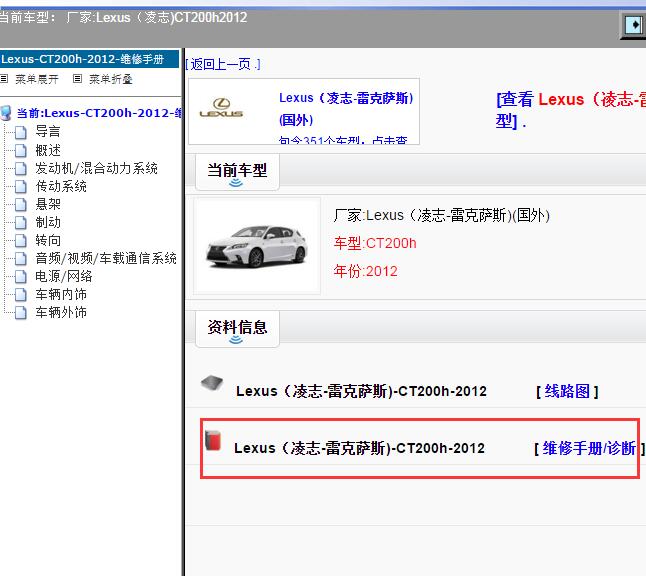This screenshot has width=646, height=576.
Task: Click the page icon beside 概述
Action: 21,150
